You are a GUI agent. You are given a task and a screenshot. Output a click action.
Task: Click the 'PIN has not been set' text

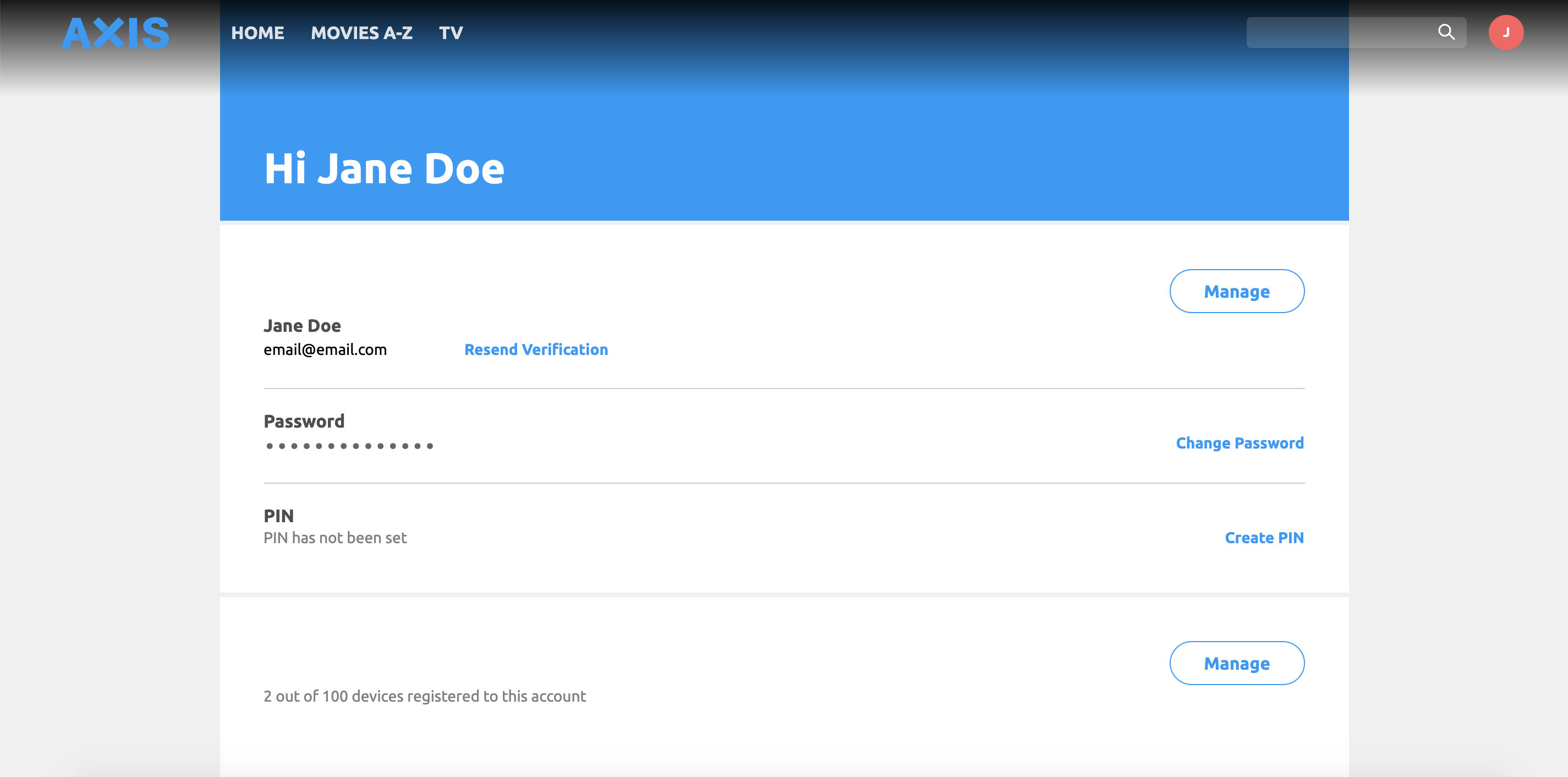(x=335, y=538)
